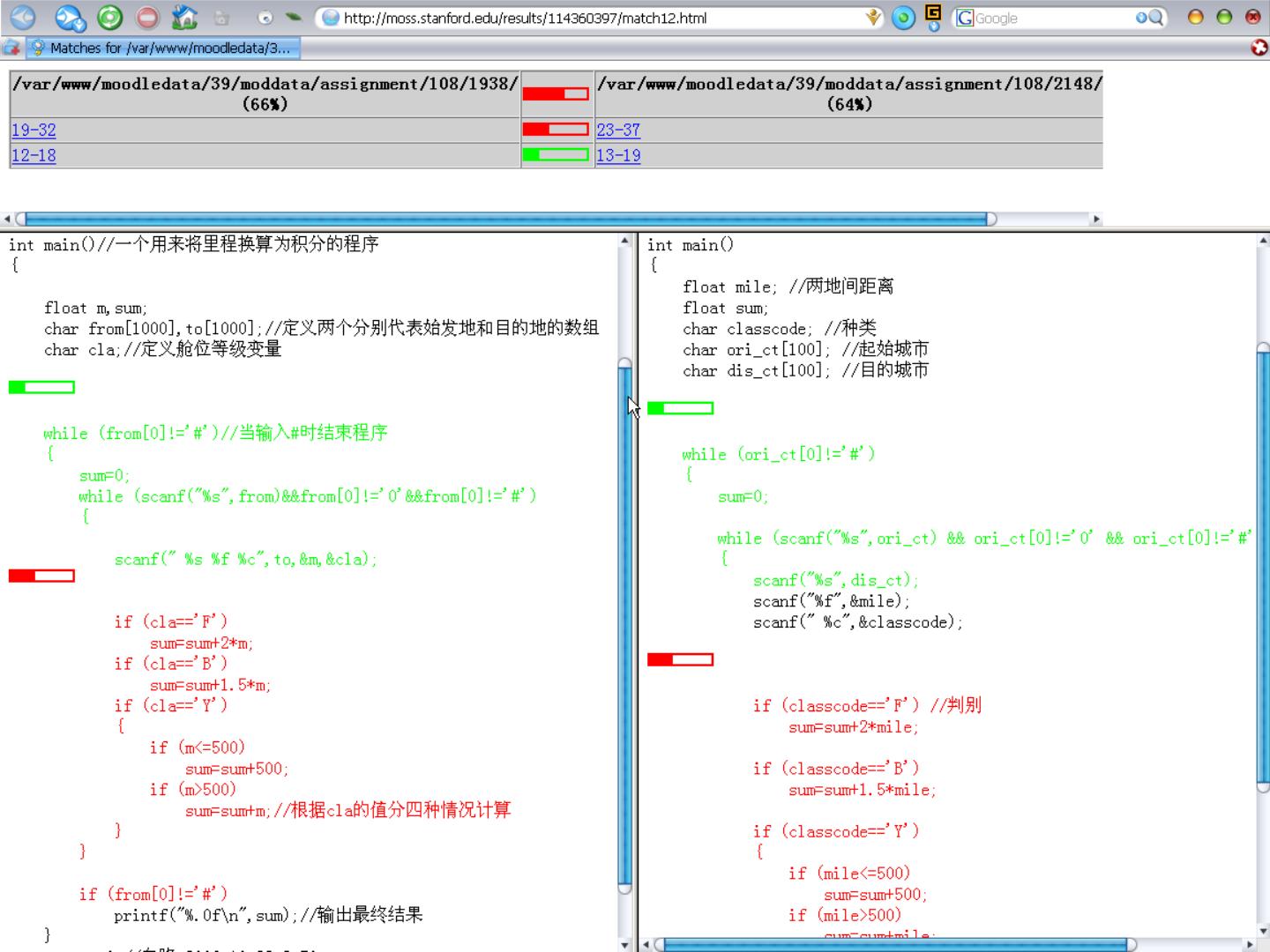
Task: Open new tab using tab bar icon
Action: coord(11,48)
